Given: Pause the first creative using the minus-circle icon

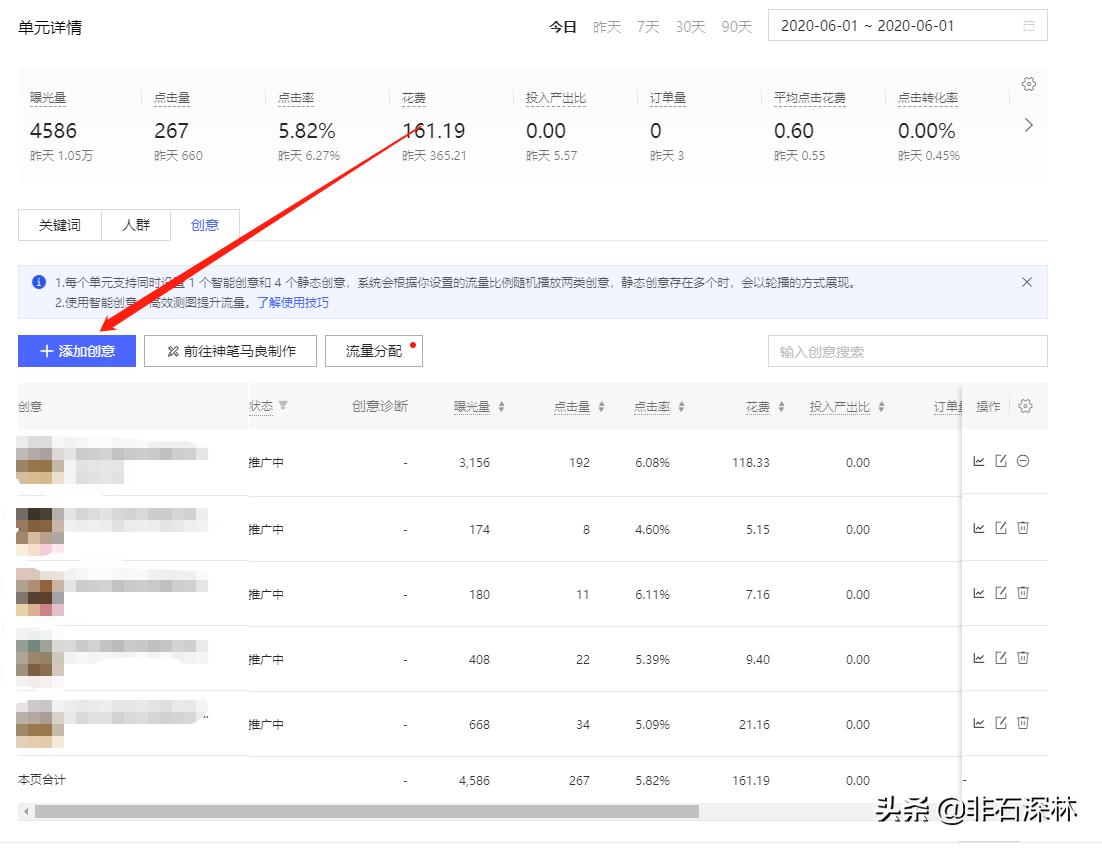Looking at the screenshot, I should tap(1023, 461).
